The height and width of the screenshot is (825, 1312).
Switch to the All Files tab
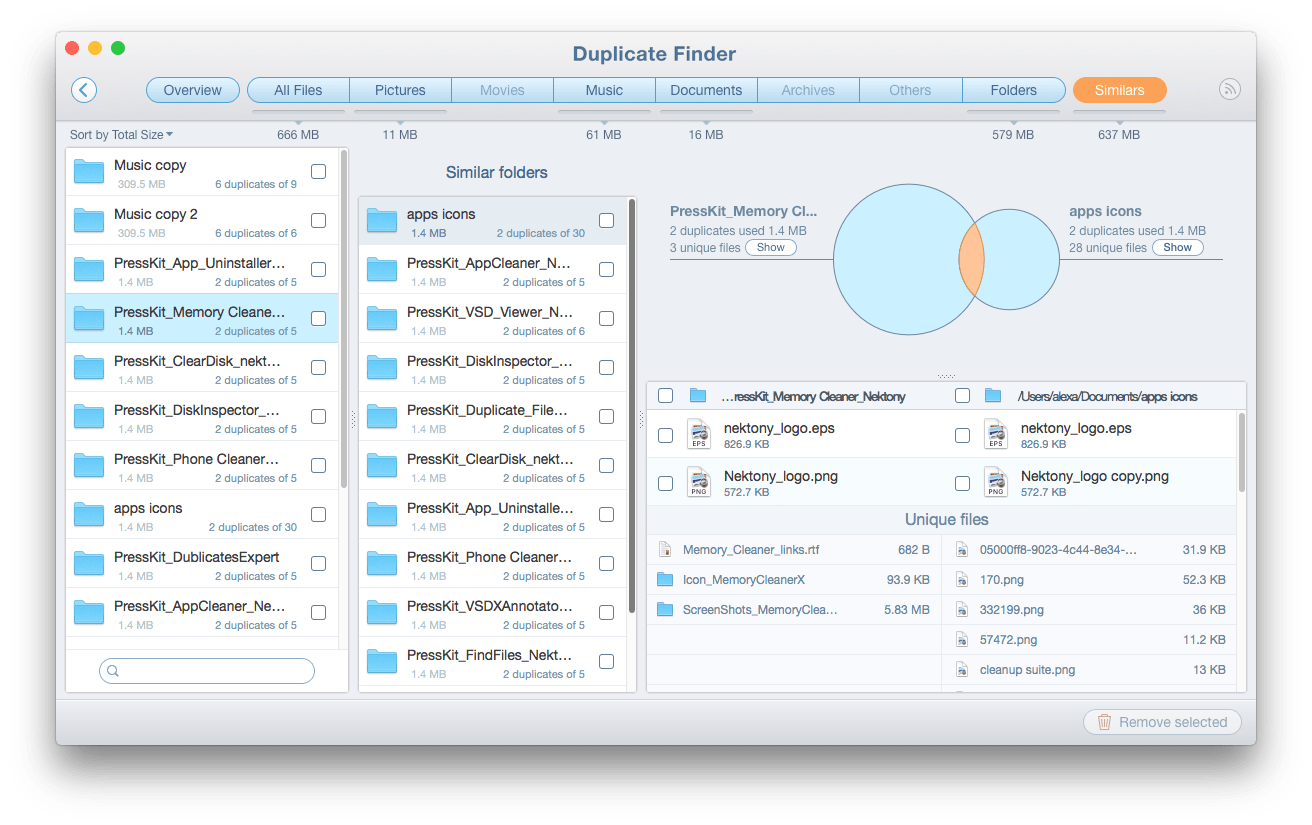pyautogui.click(x=298, y=90)
